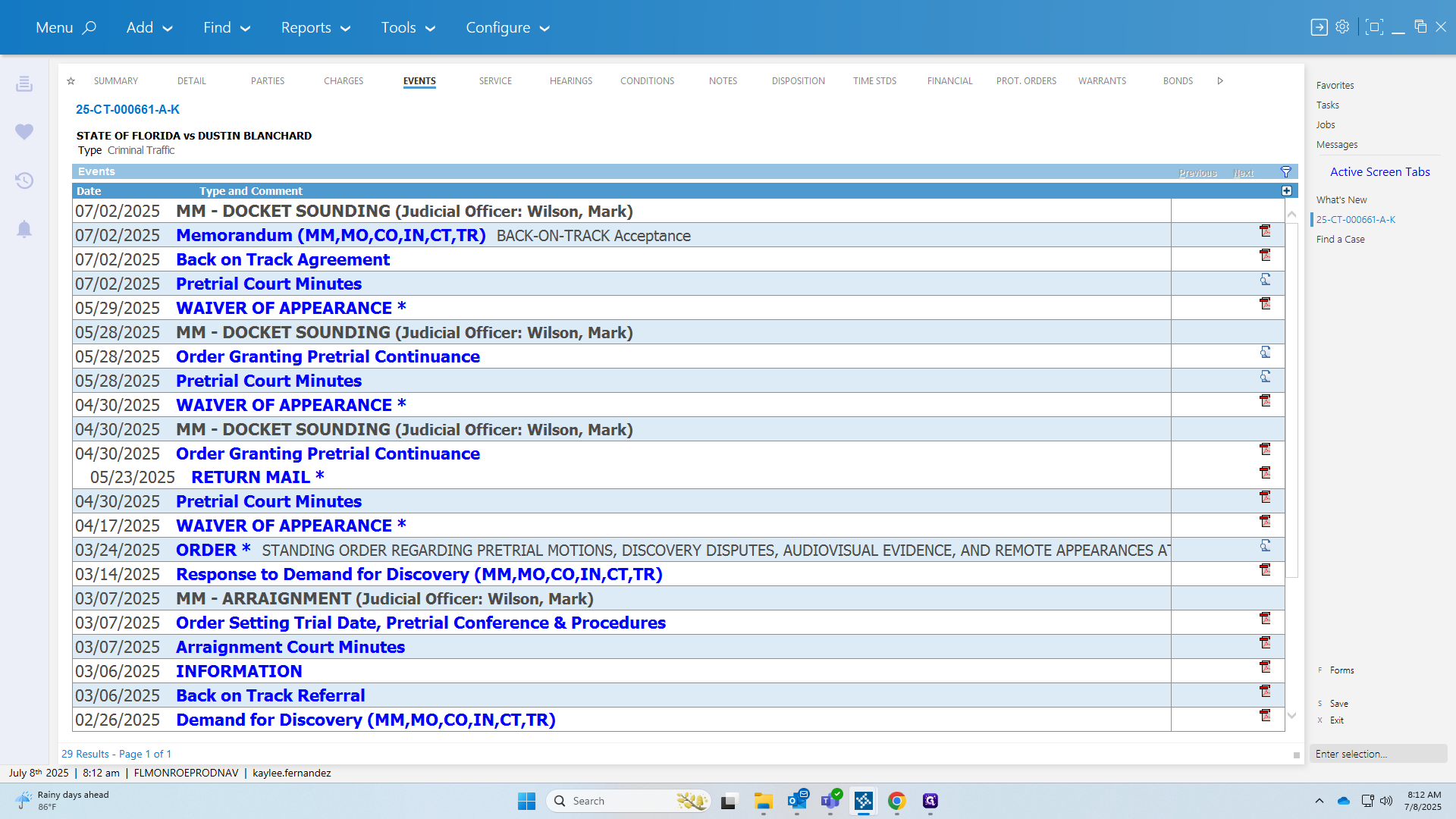Open the Reports dropdown menu
1456x819 pixels.
coord(315,27)
